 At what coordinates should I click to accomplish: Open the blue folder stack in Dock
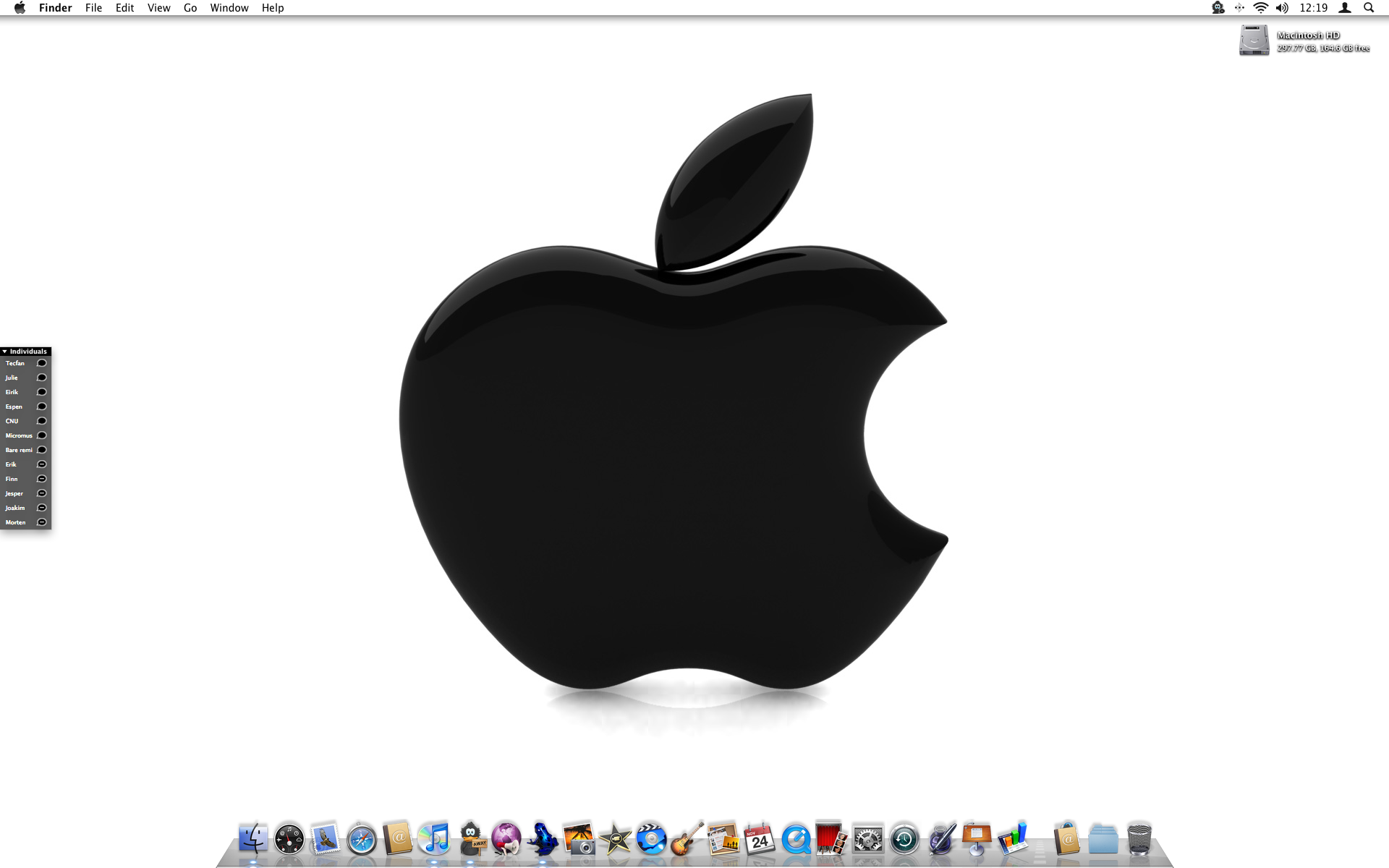(1103, 840)
